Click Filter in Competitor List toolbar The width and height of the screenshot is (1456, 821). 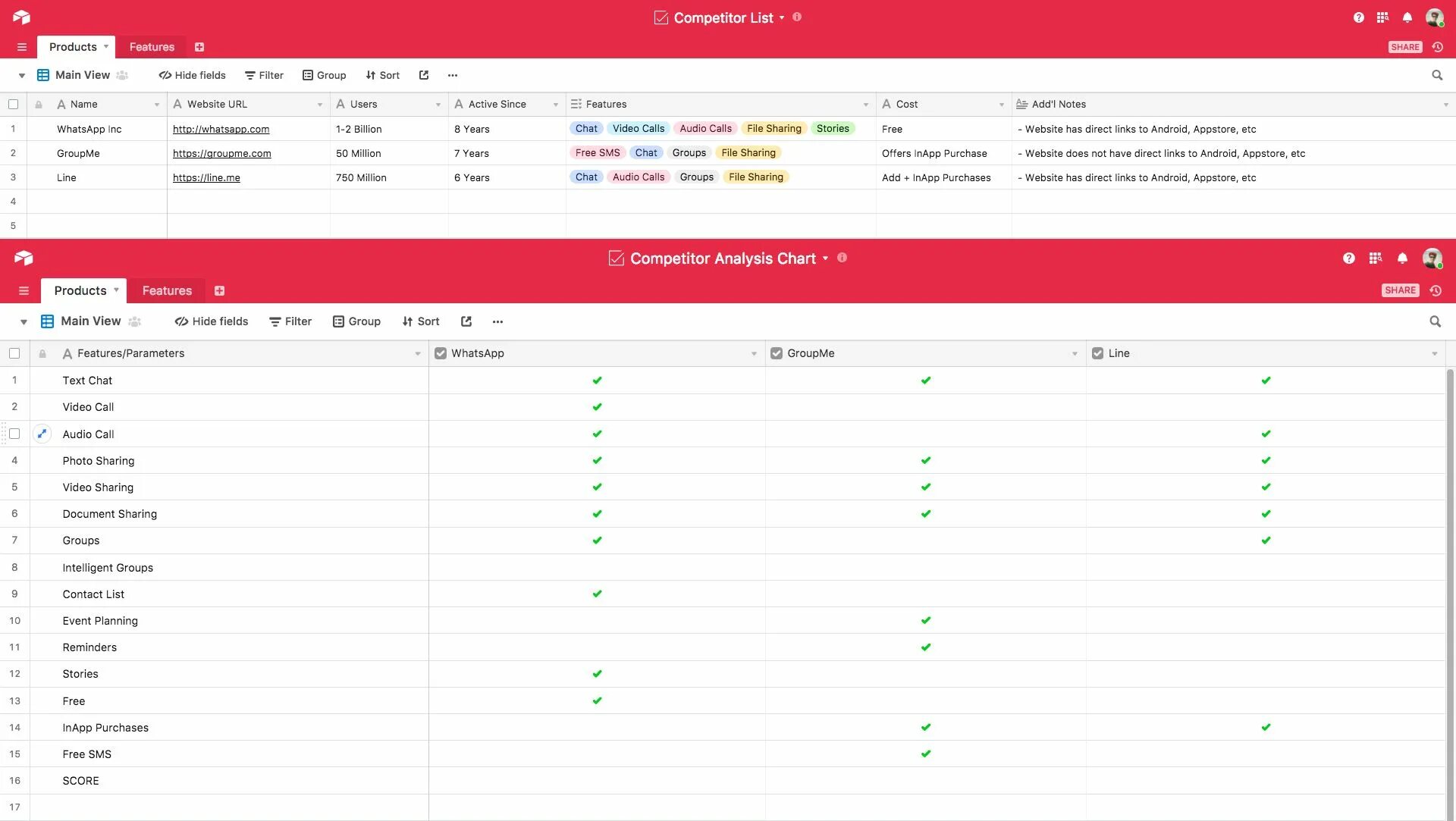pos(264,75)
